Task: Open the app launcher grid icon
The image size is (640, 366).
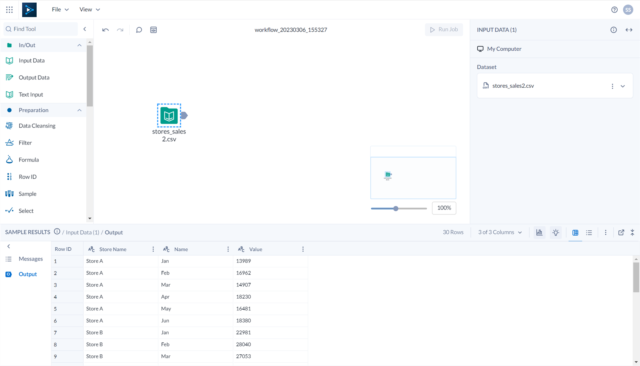Action: pyautogui.click(x=9, y=9)
